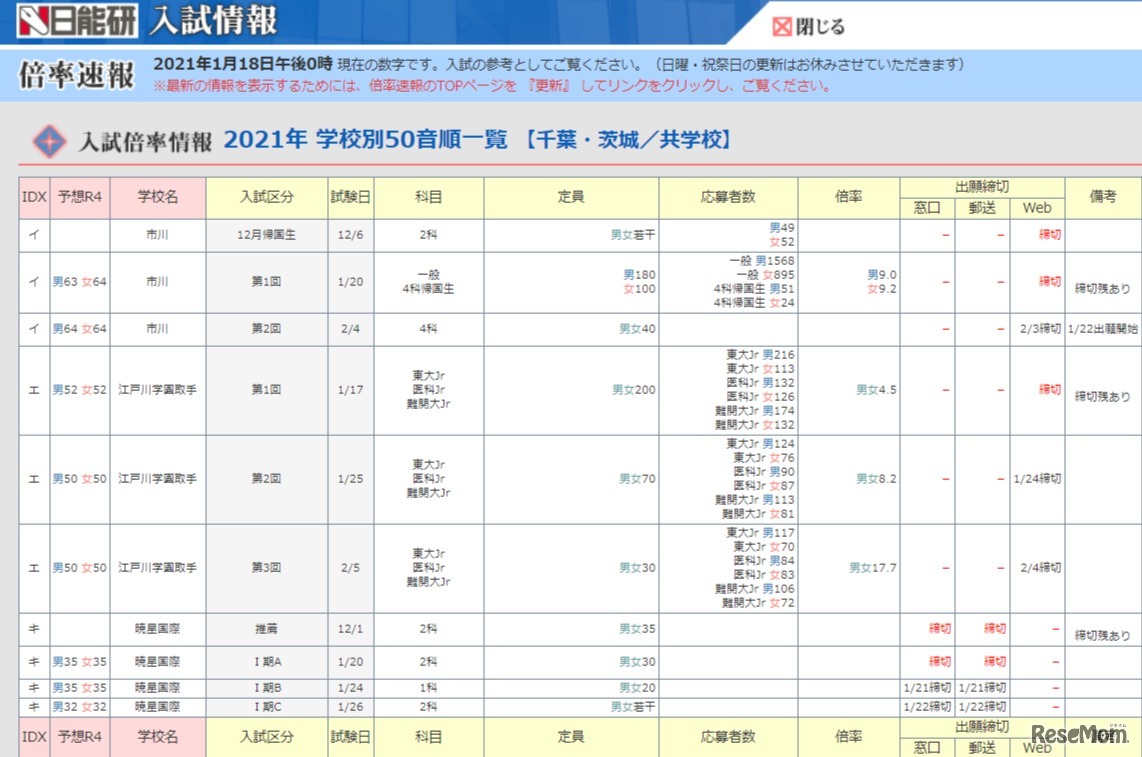Click the top 学校名 column header
This screenshot has width=1142, height=757.
pos(157,197)
